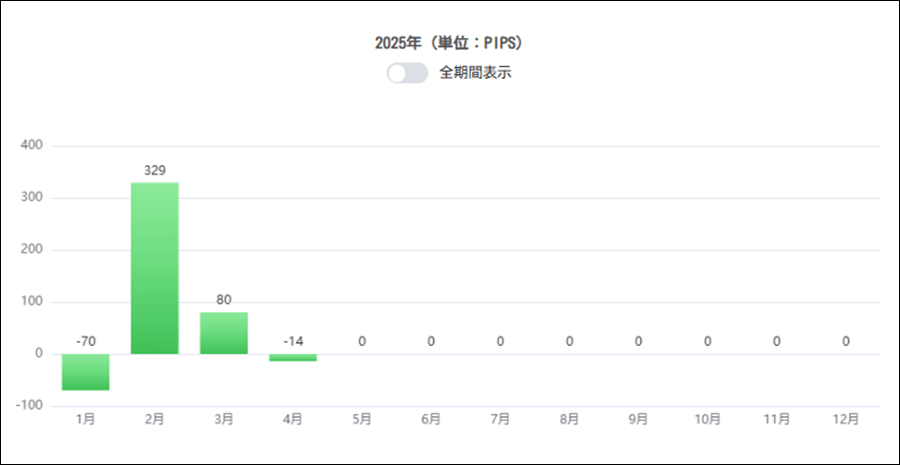Click the -70 data label

click(86, 342)
